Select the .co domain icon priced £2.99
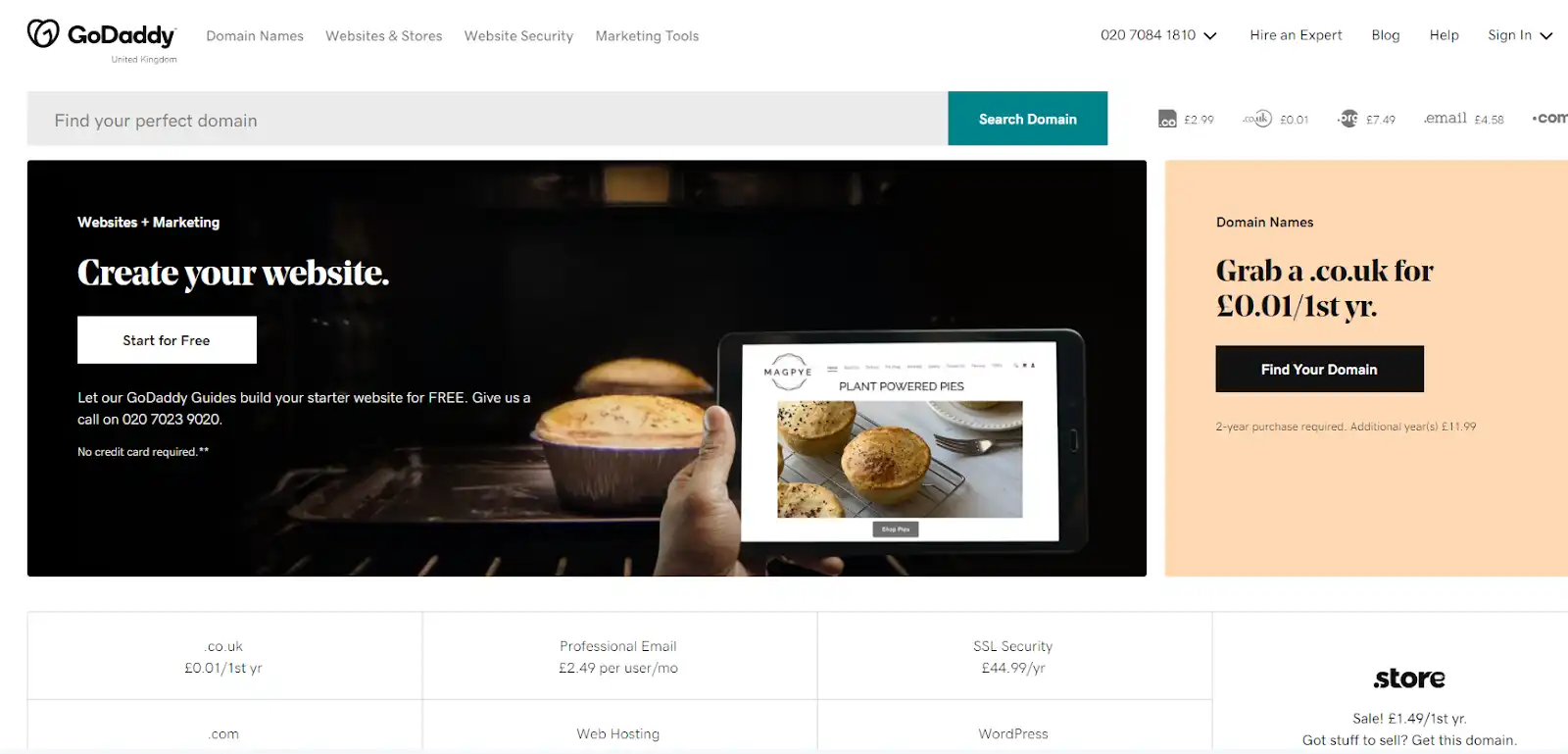 pos(1167,119)
